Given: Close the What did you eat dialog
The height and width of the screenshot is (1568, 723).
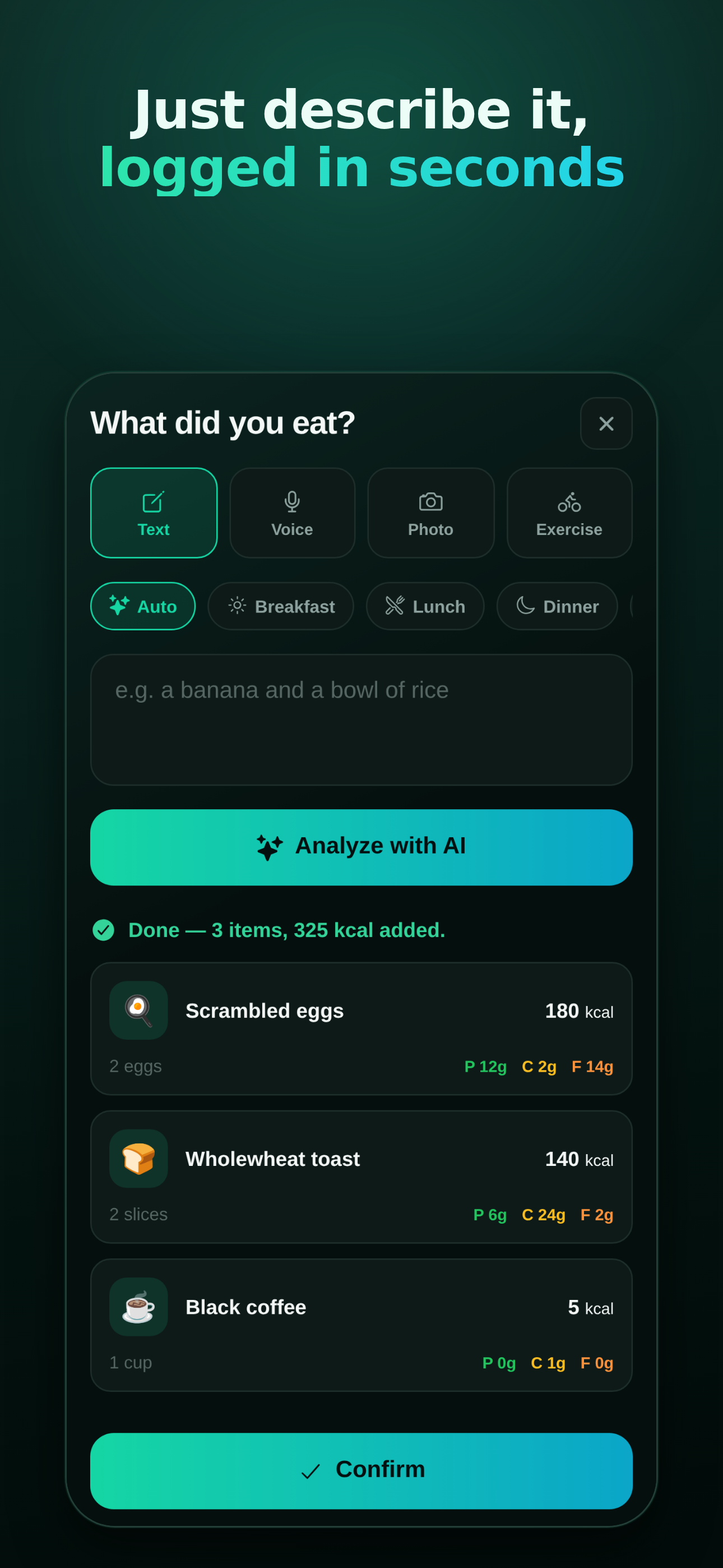Looking at the screenshot, I should pyautogui.click(x=606, y=423).
